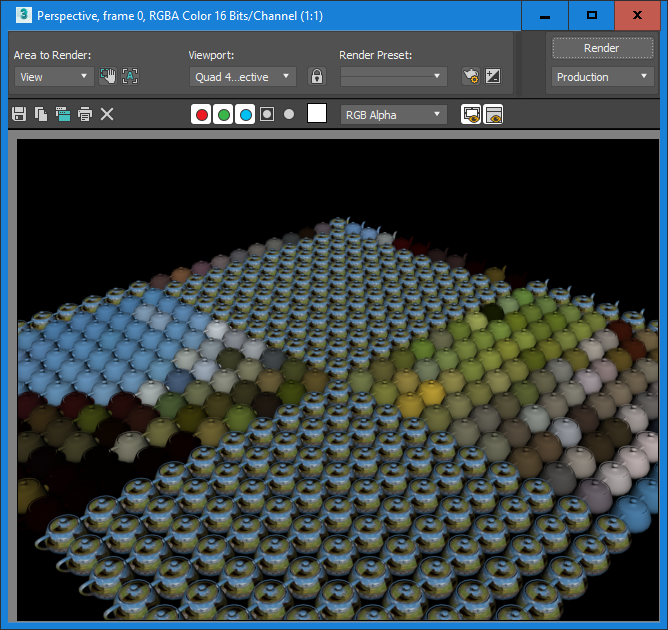Open the RGB Alpha channel dropdown
Screen dimensions: 668x630
[x=394, y=115]
